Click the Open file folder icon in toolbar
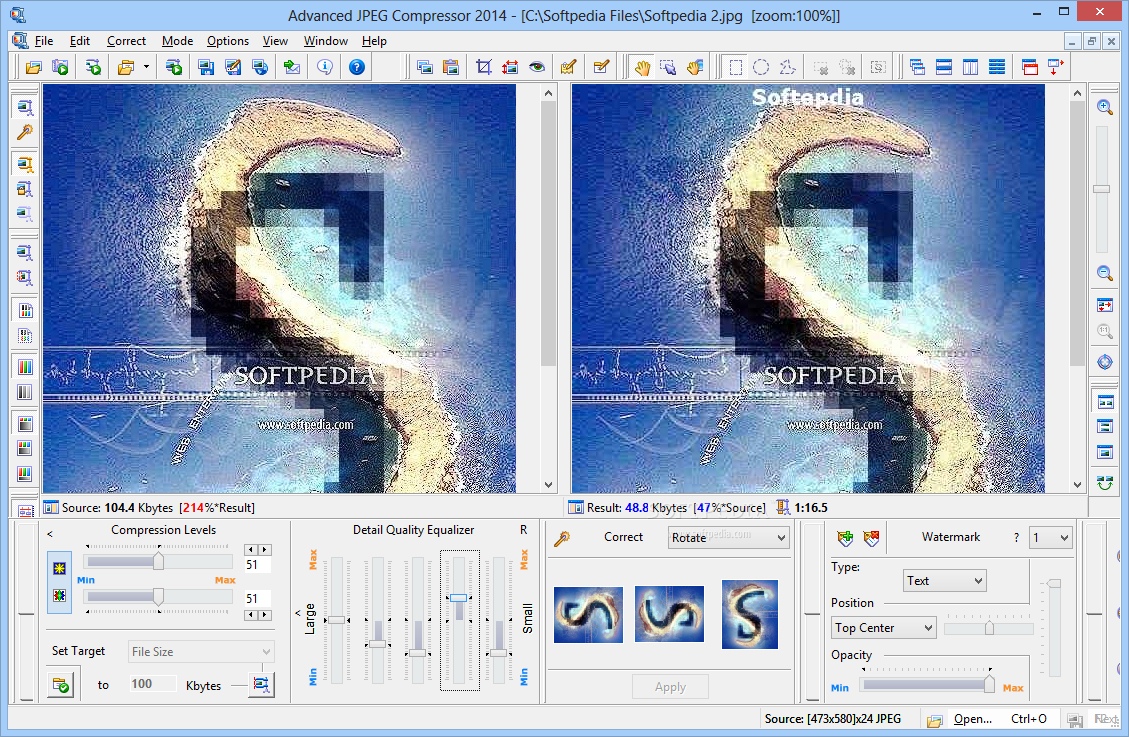The height and width of the screenshot is (737, 1129). tap(33, 68)
